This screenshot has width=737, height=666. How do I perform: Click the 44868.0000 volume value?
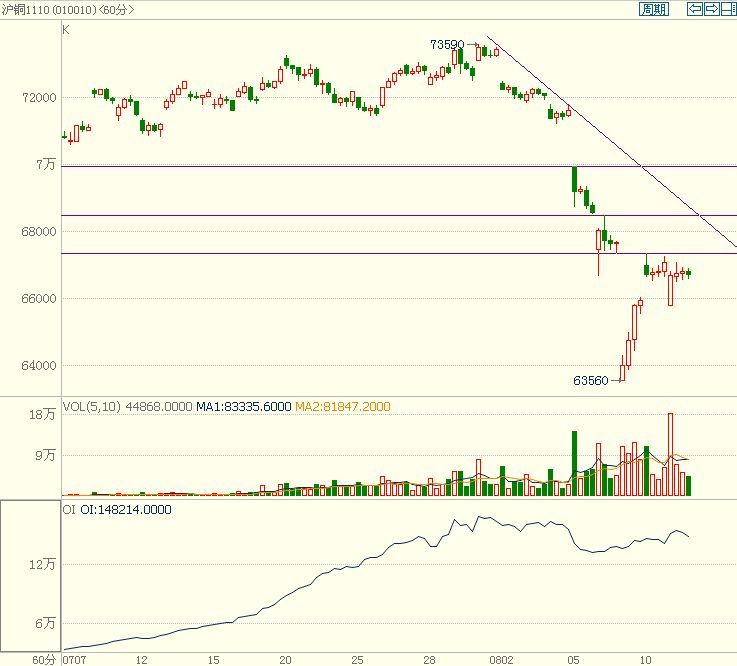(x=159, y=407)
